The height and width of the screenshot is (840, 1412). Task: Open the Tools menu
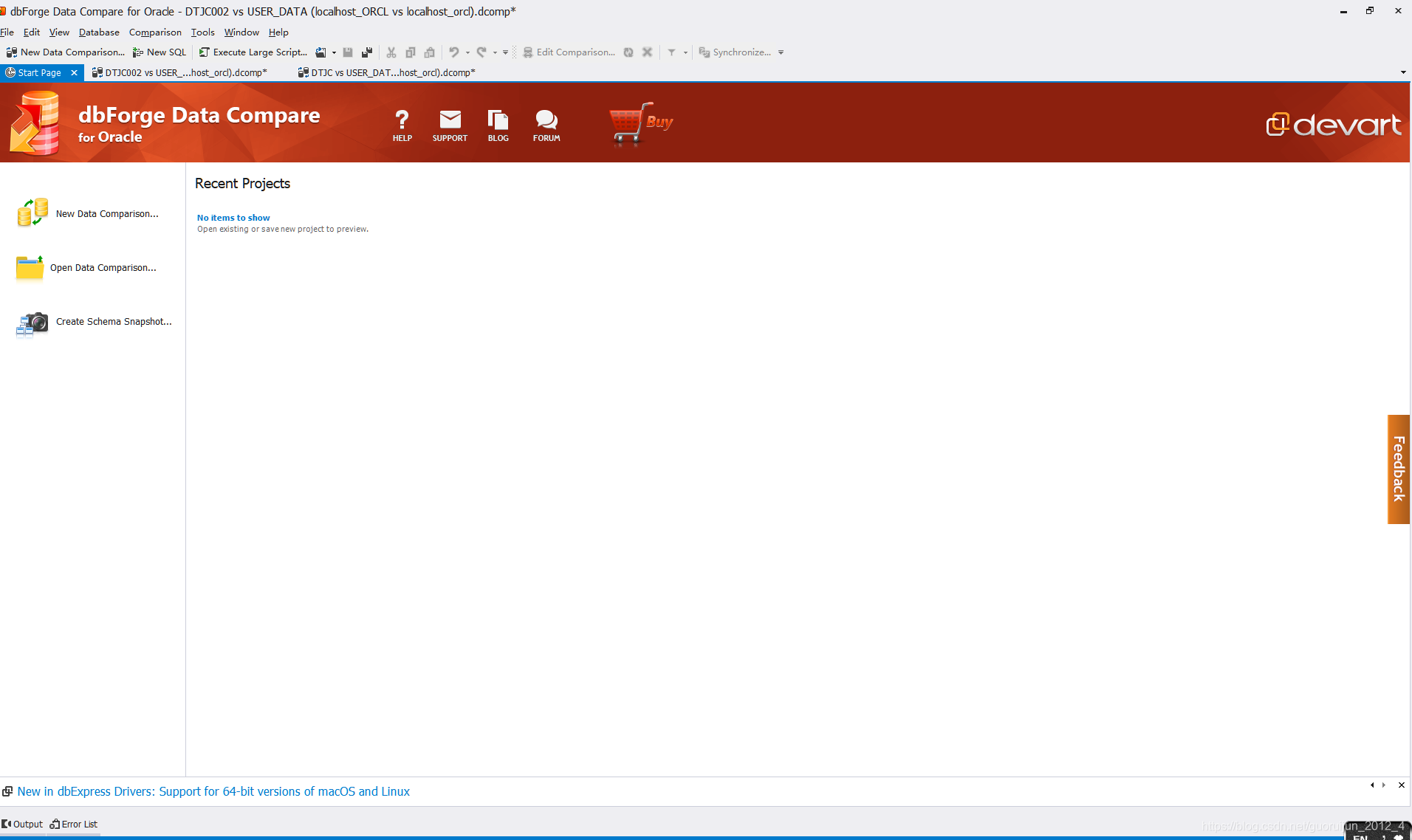(203, 32)
